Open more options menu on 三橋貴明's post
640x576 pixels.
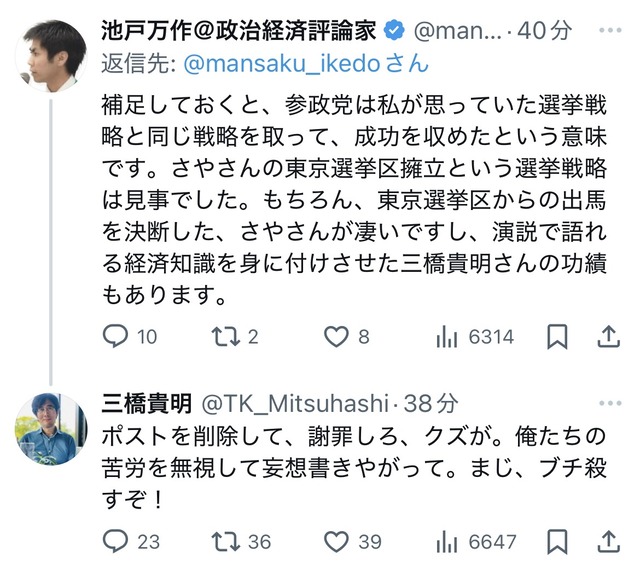coord(608,402)
